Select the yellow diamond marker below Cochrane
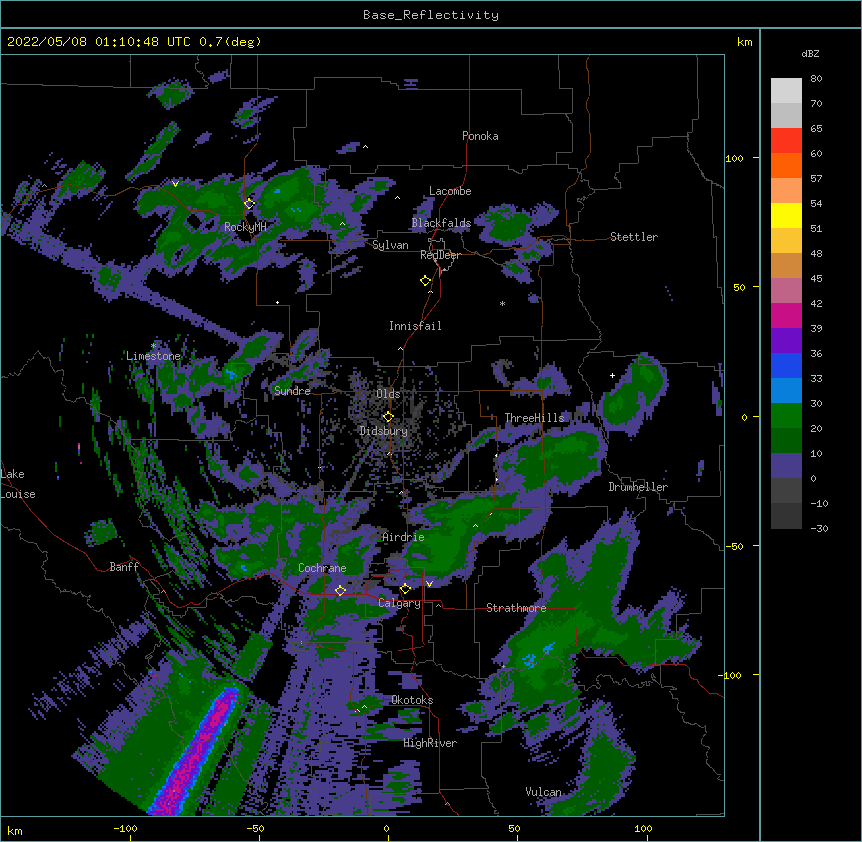 [x=340, y=590]
